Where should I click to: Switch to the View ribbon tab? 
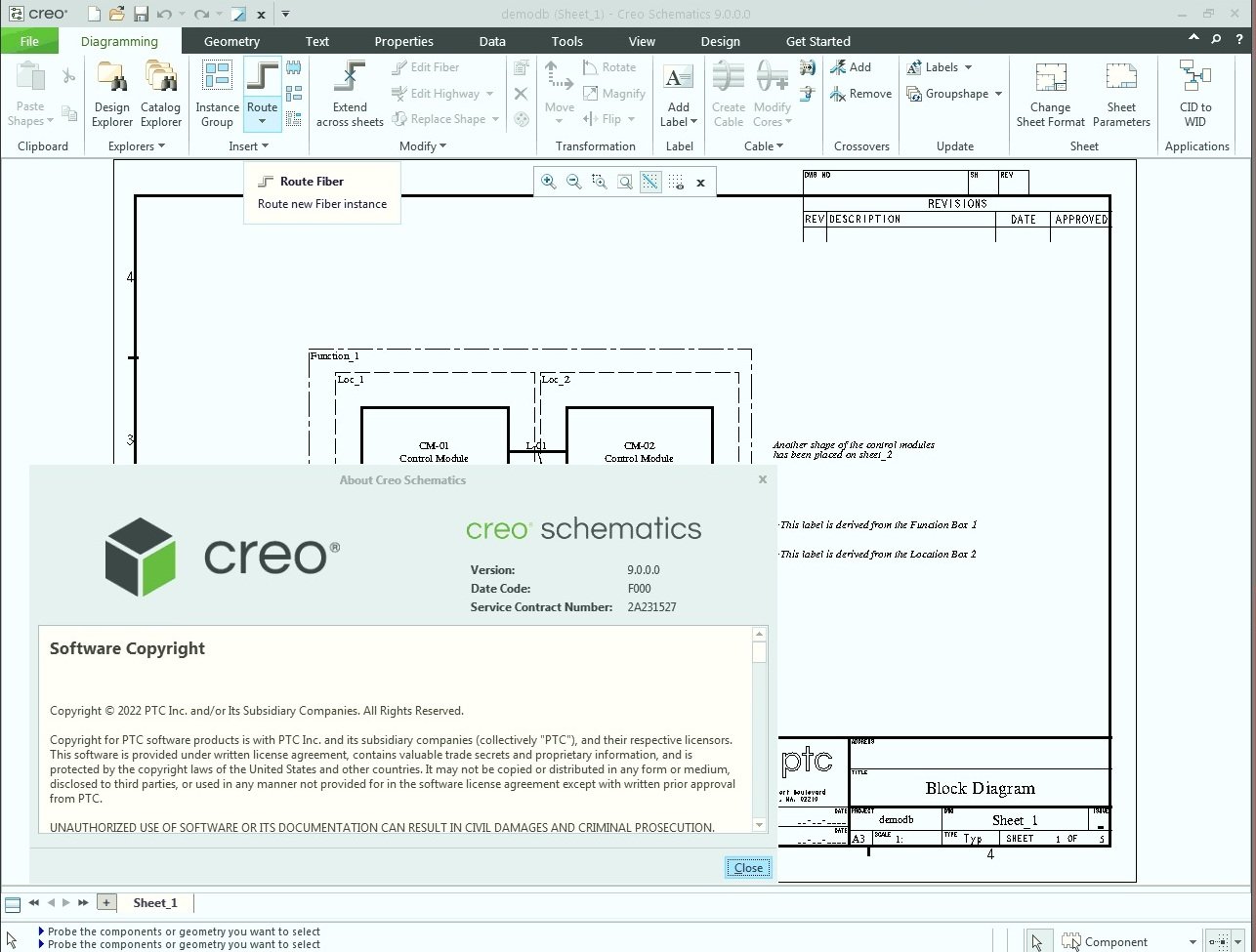coord(642,41)
